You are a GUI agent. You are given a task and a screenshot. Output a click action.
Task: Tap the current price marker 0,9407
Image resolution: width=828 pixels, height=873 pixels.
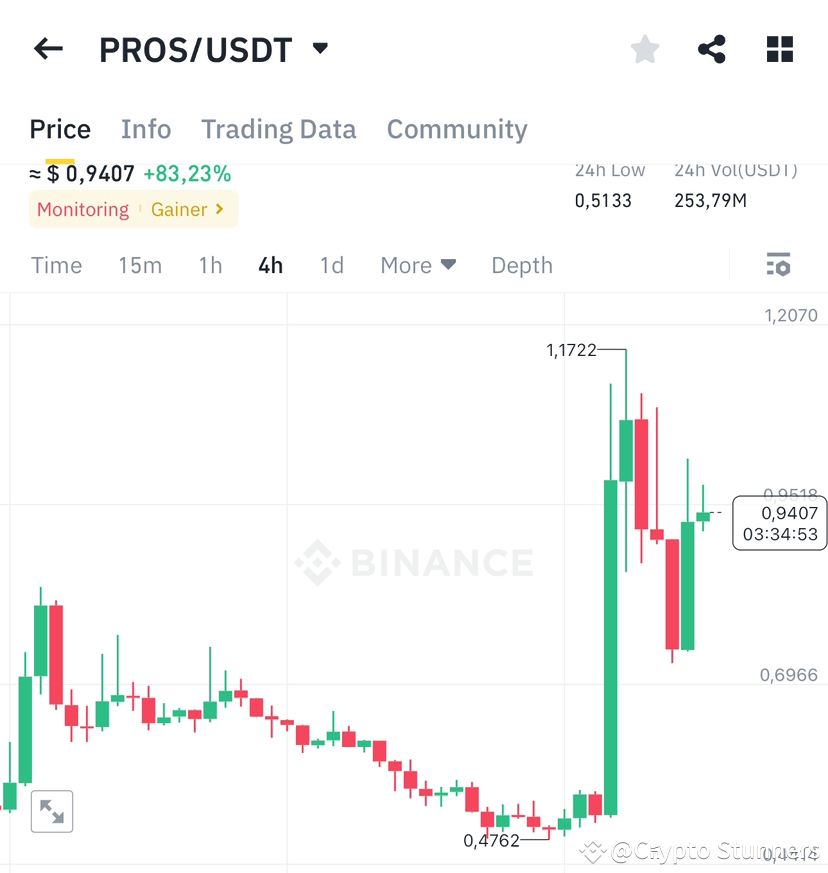tap(779, 523)
